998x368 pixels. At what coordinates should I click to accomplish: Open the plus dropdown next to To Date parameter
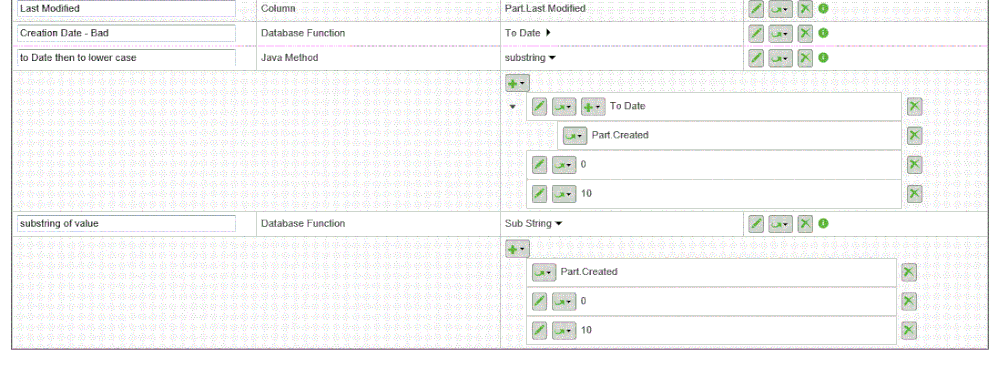coord(593,107)
